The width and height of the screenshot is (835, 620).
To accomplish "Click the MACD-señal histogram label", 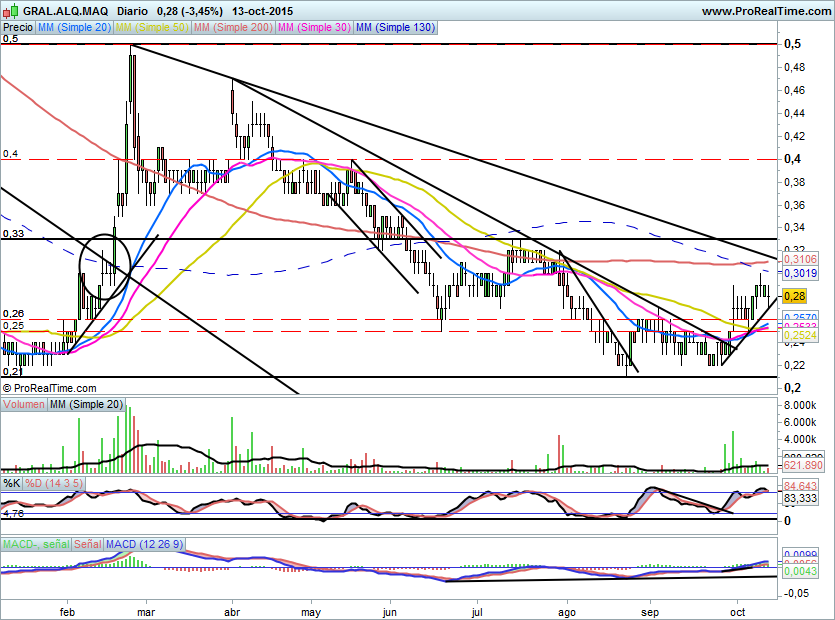I will click(x=34, y=544).
